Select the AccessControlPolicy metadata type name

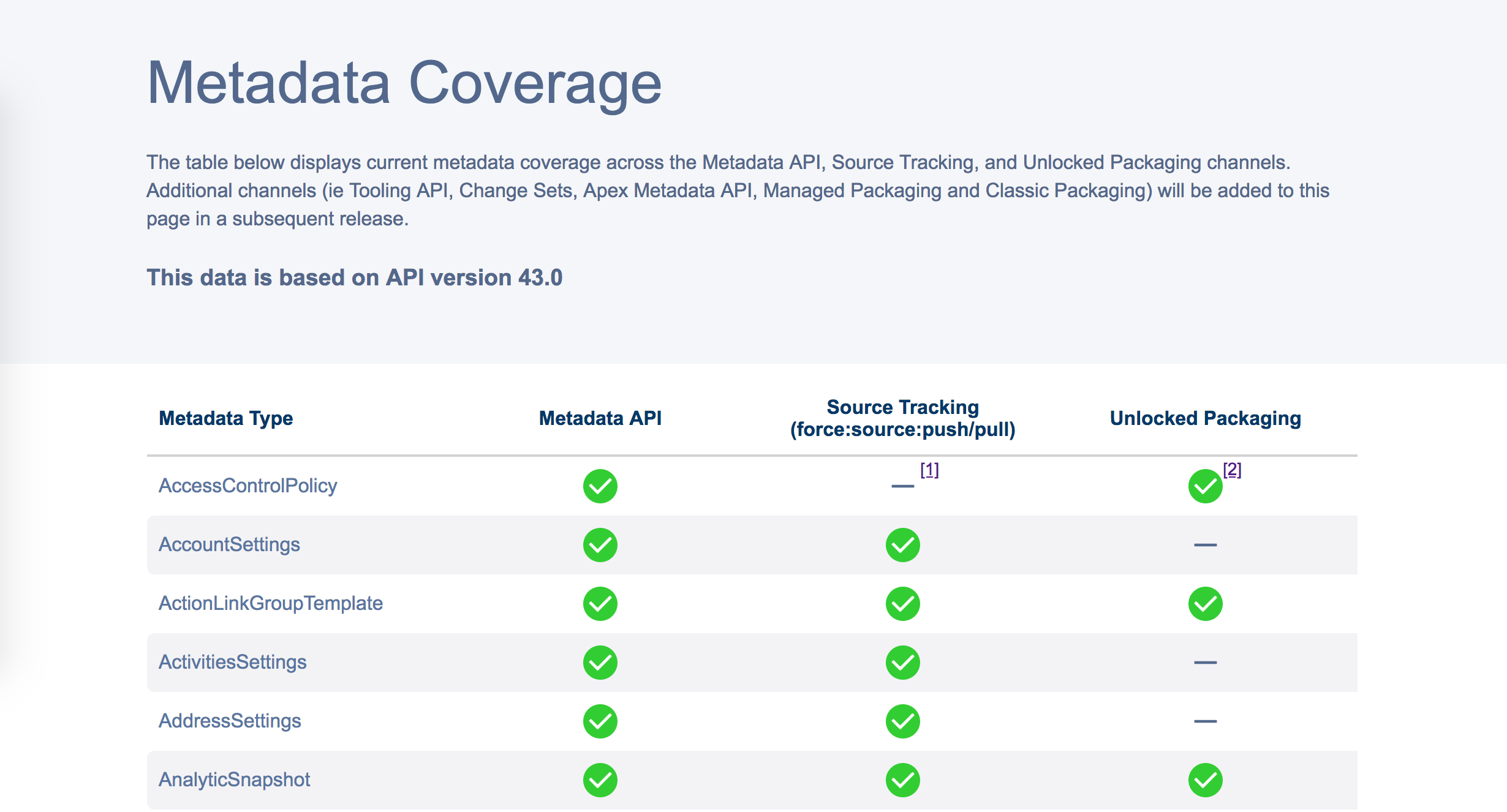coord(247,485)
